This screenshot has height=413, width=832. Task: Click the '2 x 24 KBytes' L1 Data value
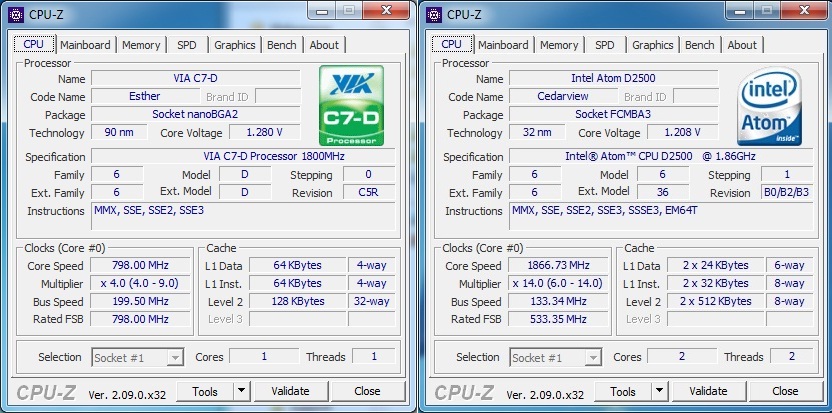[x=716, y=265]
